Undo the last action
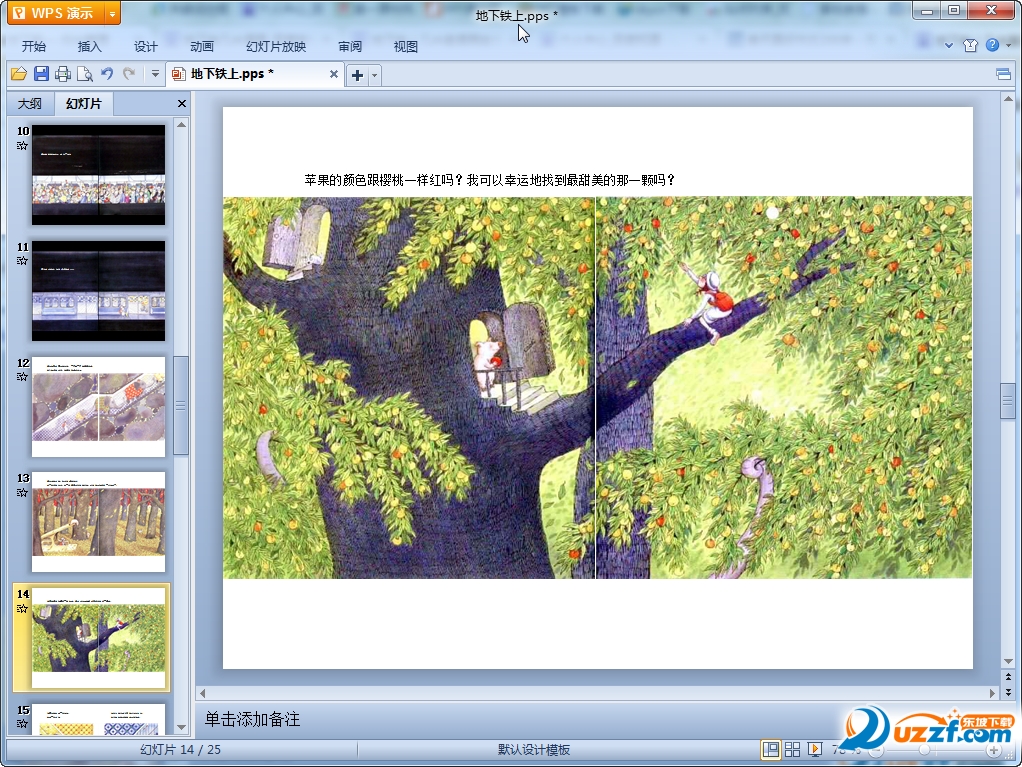 [x=107, y=74]
